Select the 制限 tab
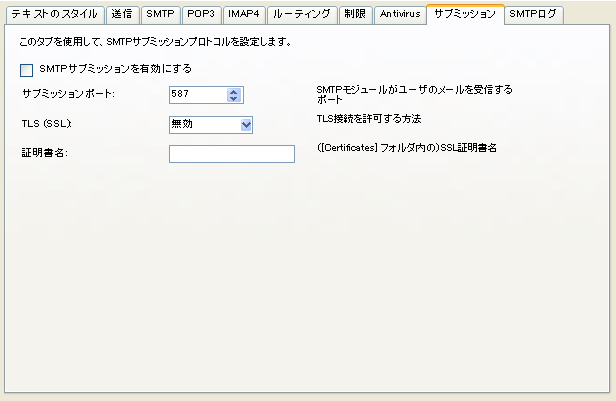Viewport: 616px width, 401px height. point(354,15)
